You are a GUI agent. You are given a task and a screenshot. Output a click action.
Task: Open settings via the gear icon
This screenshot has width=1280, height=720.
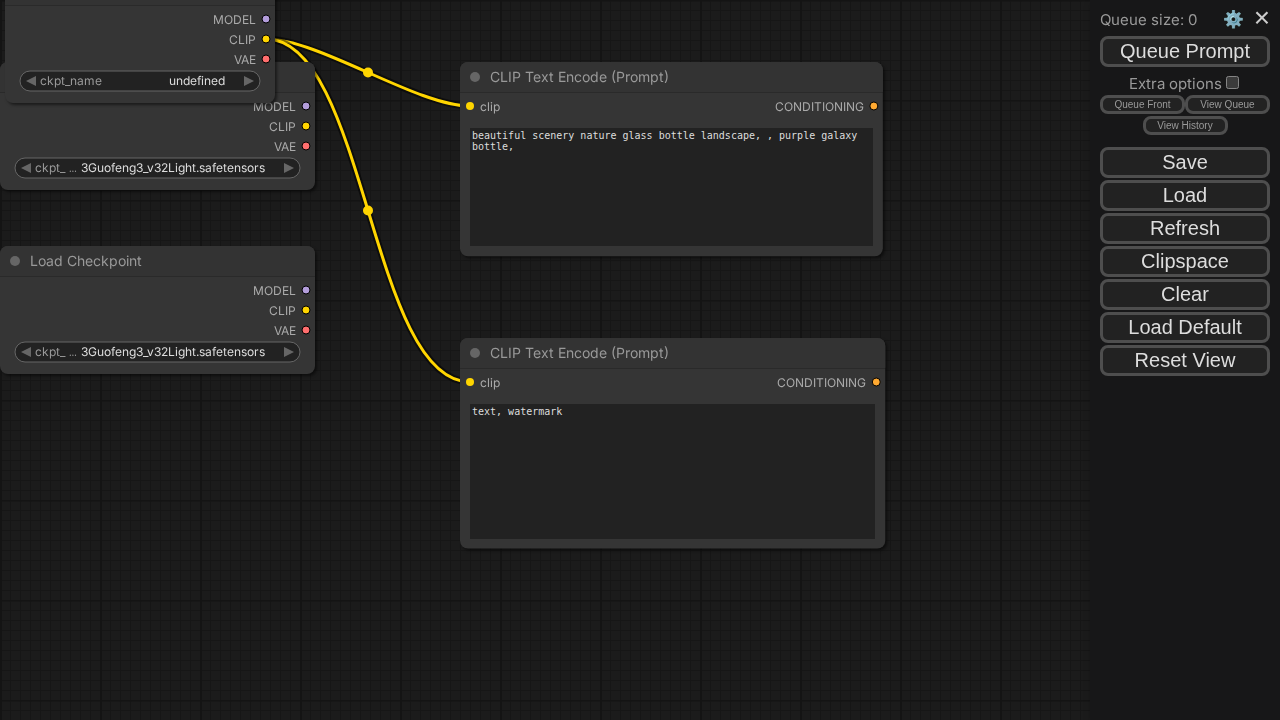point(1233,19)
